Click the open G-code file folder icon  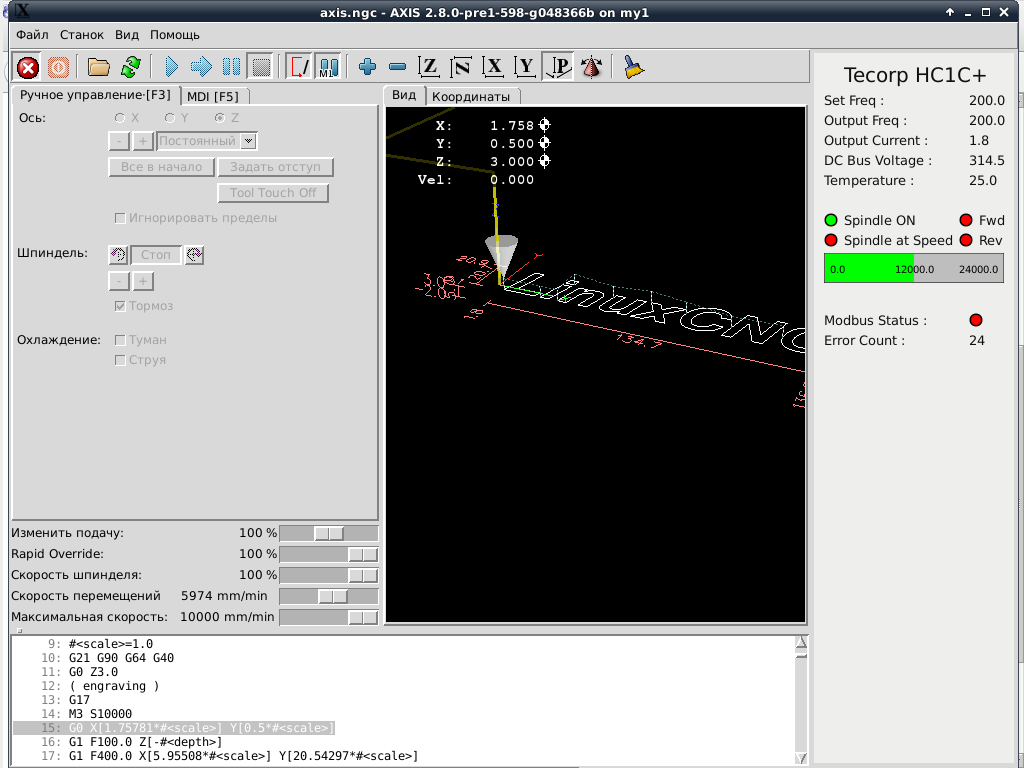click(98, 67)
